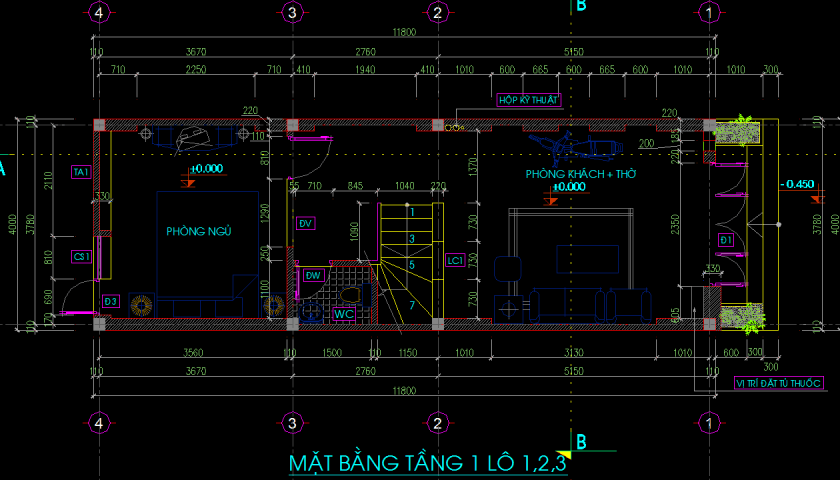Click the WC room label
Image resolution: width=840 pixels, height=480 pixels.
click(343, 314)
